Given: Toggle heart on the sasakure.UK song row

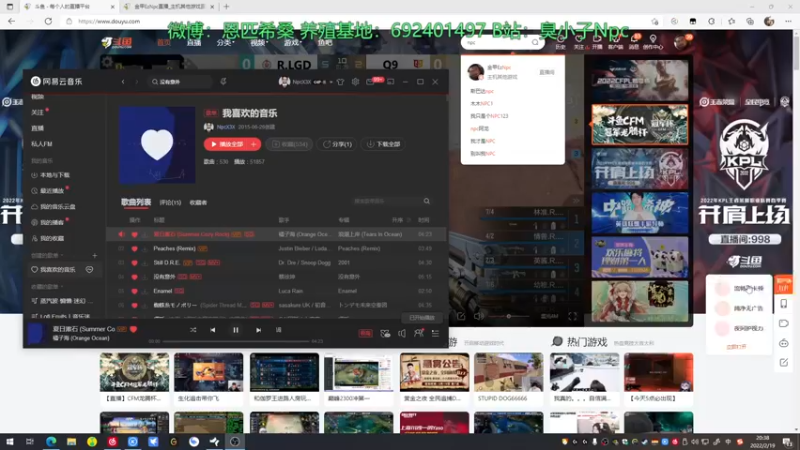Looking at the screenshot, I should click(134, 305).
